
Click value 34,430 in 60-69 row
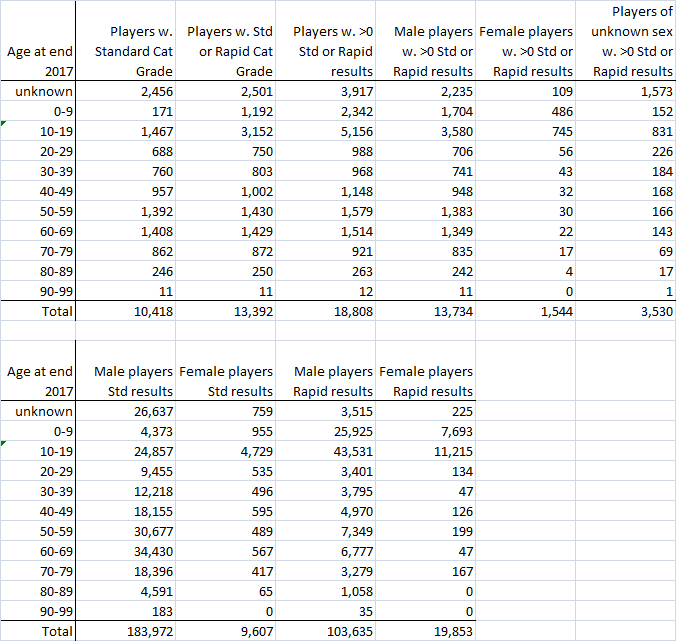pos(125,551)
